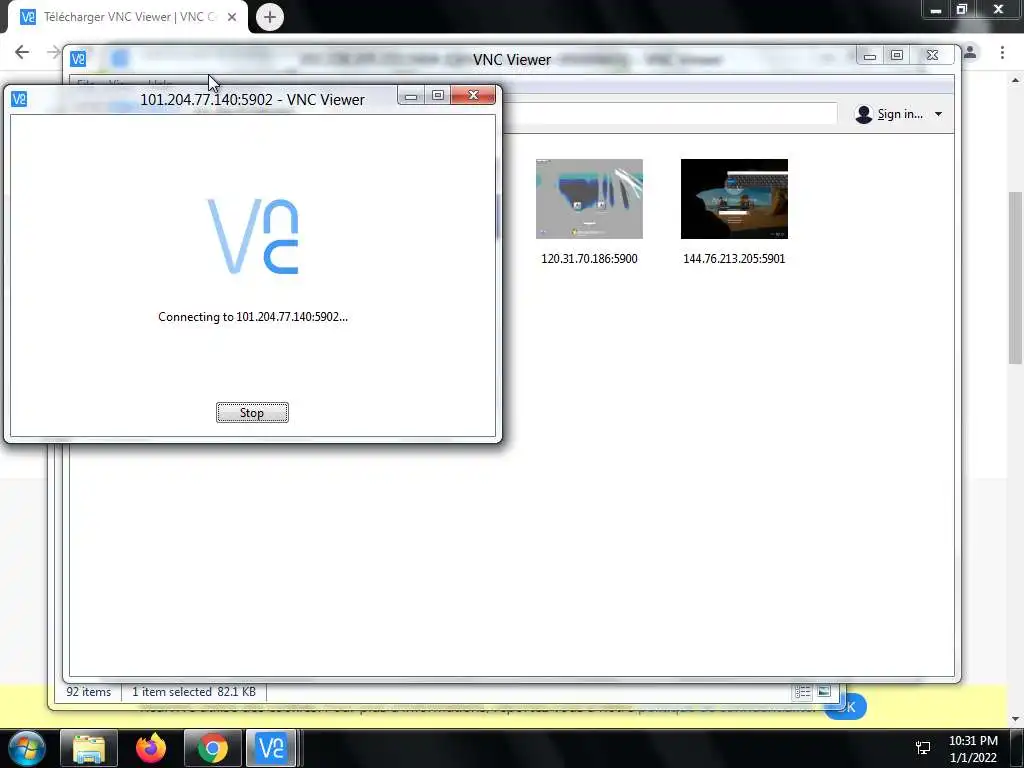Click the Show desktop strip by the clock

tap(1019, 748)
